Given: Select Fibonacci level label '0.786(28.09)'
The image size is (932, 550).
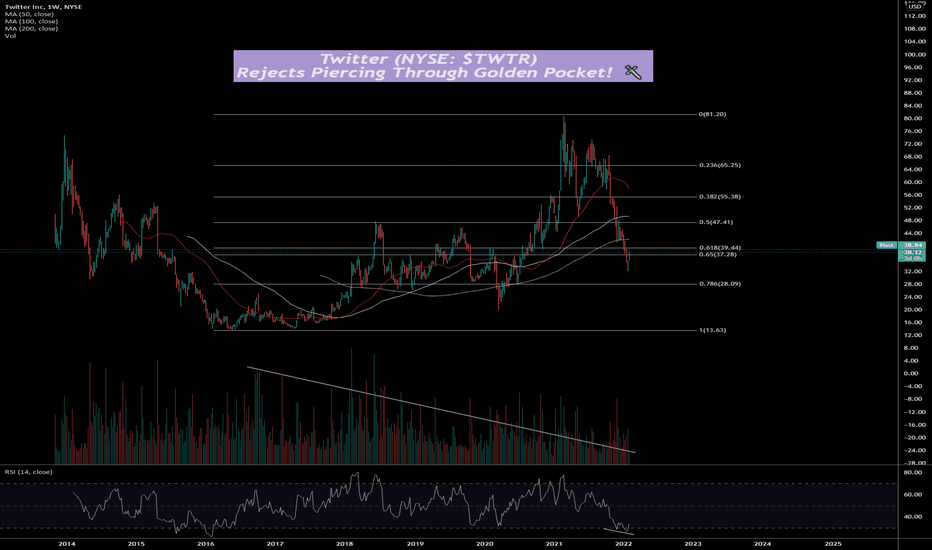Looking at the screenshot, I should [720, 284].
